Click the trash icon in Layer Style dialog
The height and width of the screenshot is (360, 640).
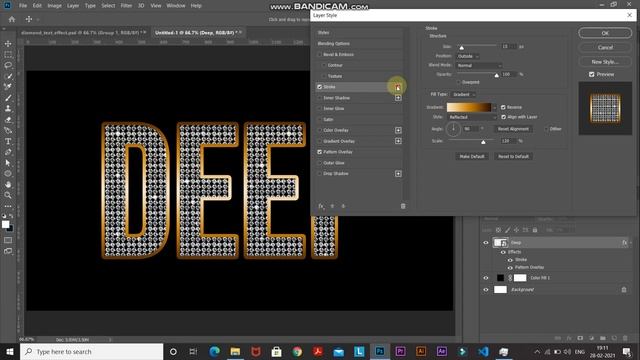point(403,206)
